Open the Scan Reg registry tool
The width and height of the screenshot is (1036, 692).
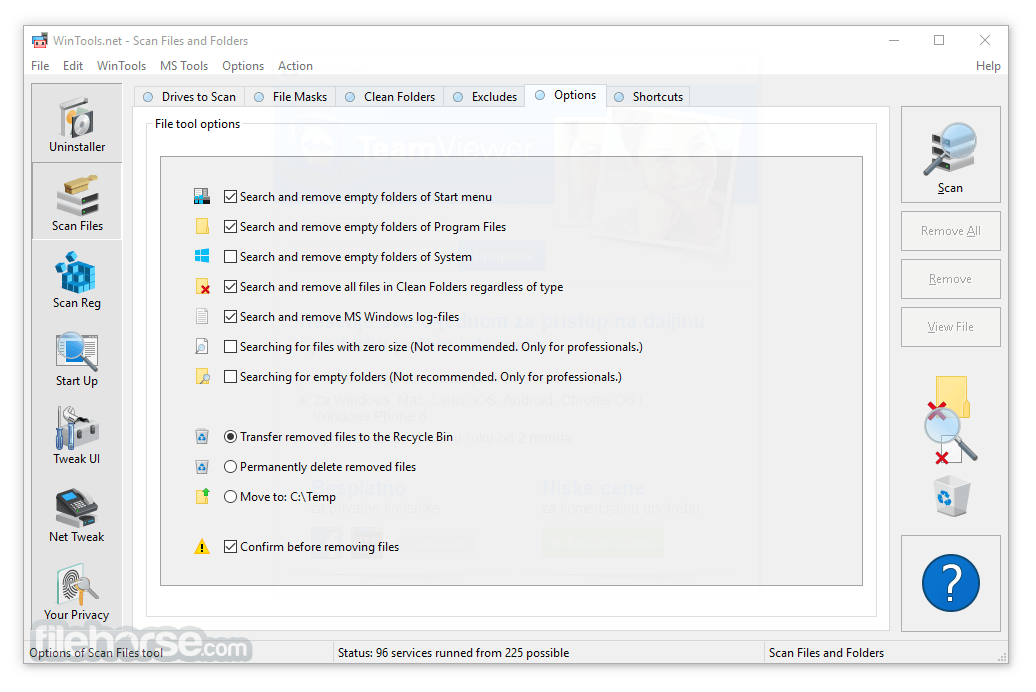[x=77, y=280]
